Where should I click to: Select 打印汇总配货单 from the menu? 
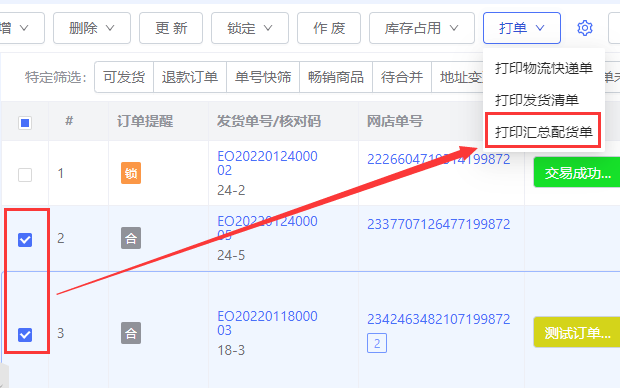click(x=544, y=132)
